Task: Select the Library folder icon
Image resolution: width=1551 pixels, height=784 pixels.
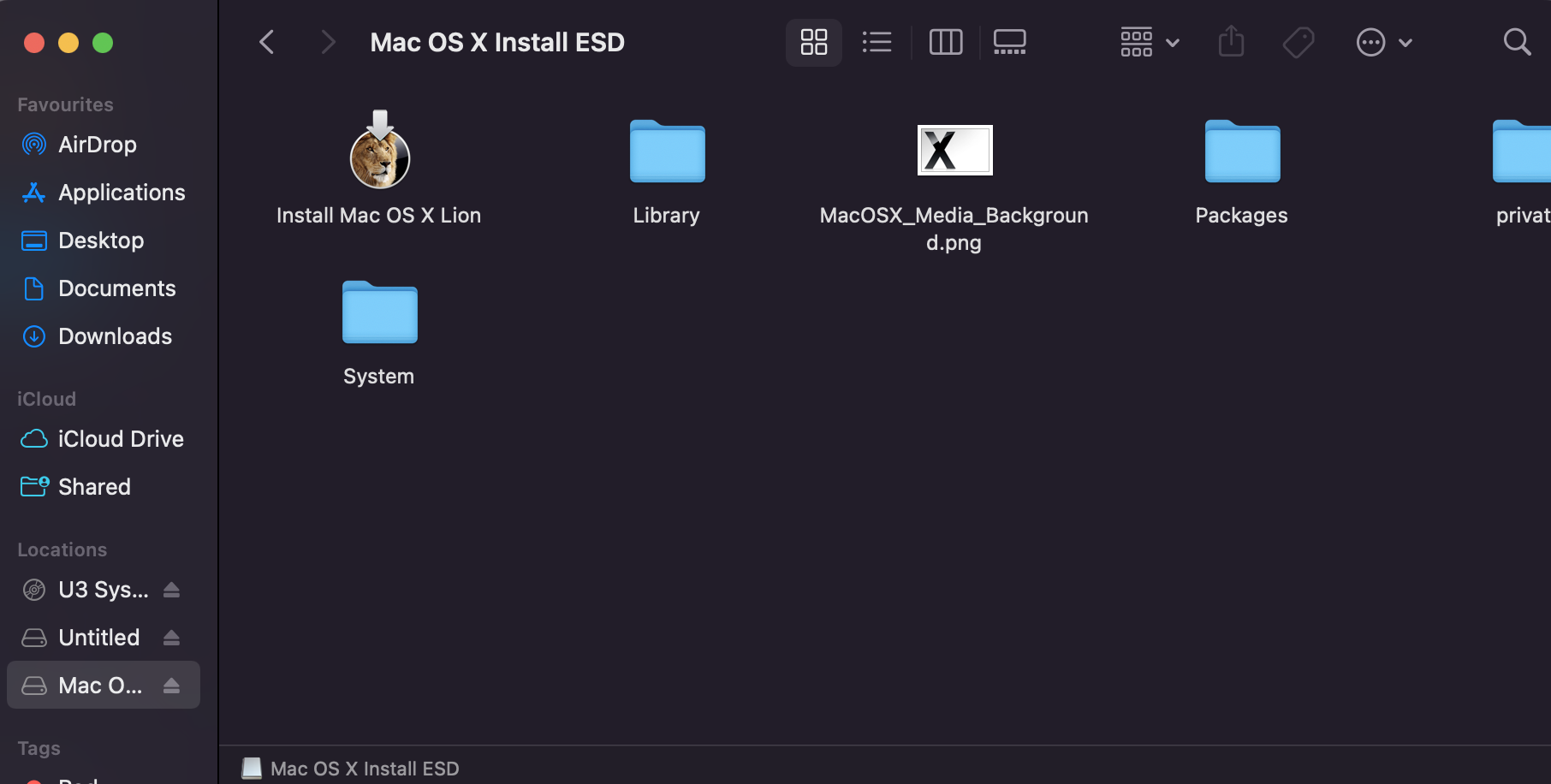Action: coord(668,151)
